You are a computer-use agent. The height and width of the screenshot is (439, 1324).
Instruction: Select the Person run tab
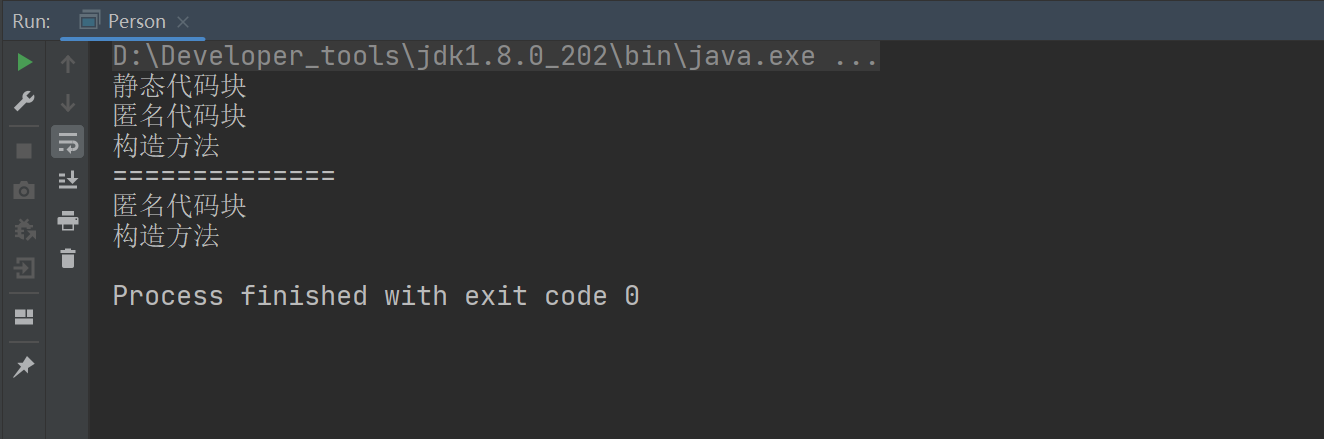point(133,21)
